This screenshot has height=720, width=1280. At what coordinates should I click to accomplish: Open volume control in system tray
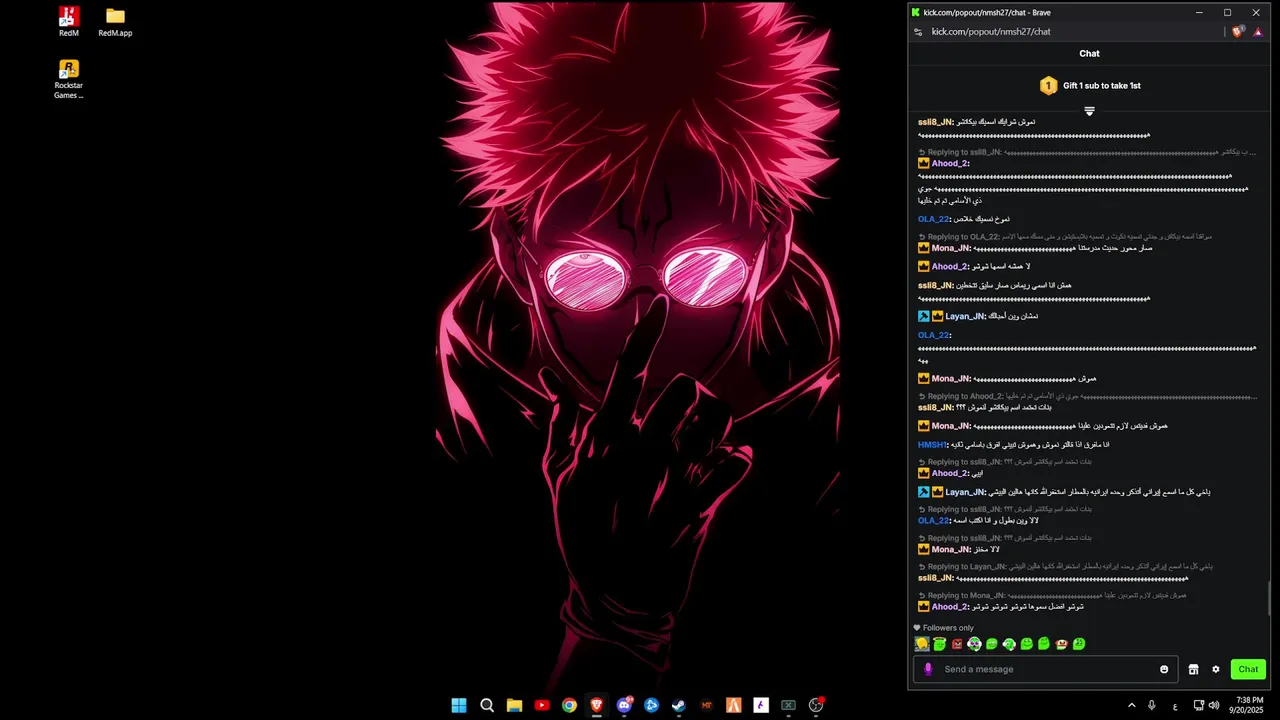point(1214,705)
